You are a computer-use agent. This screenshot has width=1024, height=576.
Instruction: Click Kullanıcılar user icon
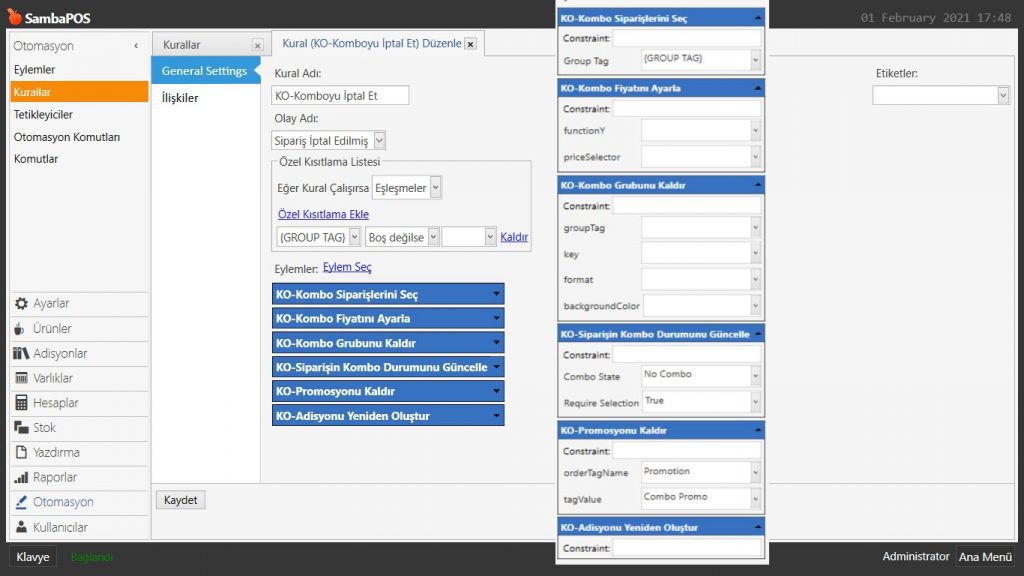point(21,527)
